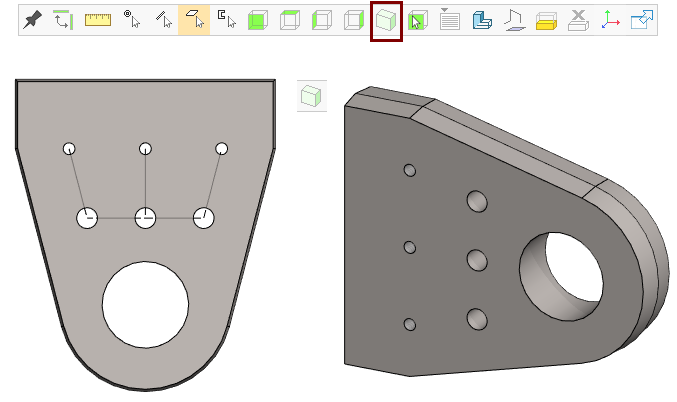
Task: Choose the point selection cursor icon
Action: (x=131, y=20)
